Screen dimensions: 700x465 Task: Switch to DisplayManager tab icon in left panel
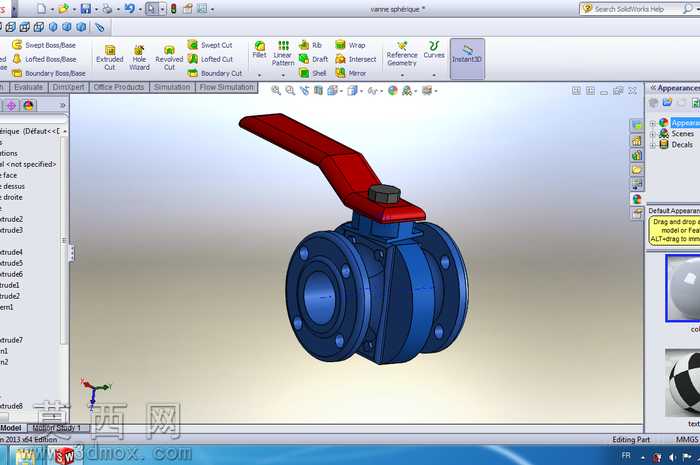tap(28, 105)
